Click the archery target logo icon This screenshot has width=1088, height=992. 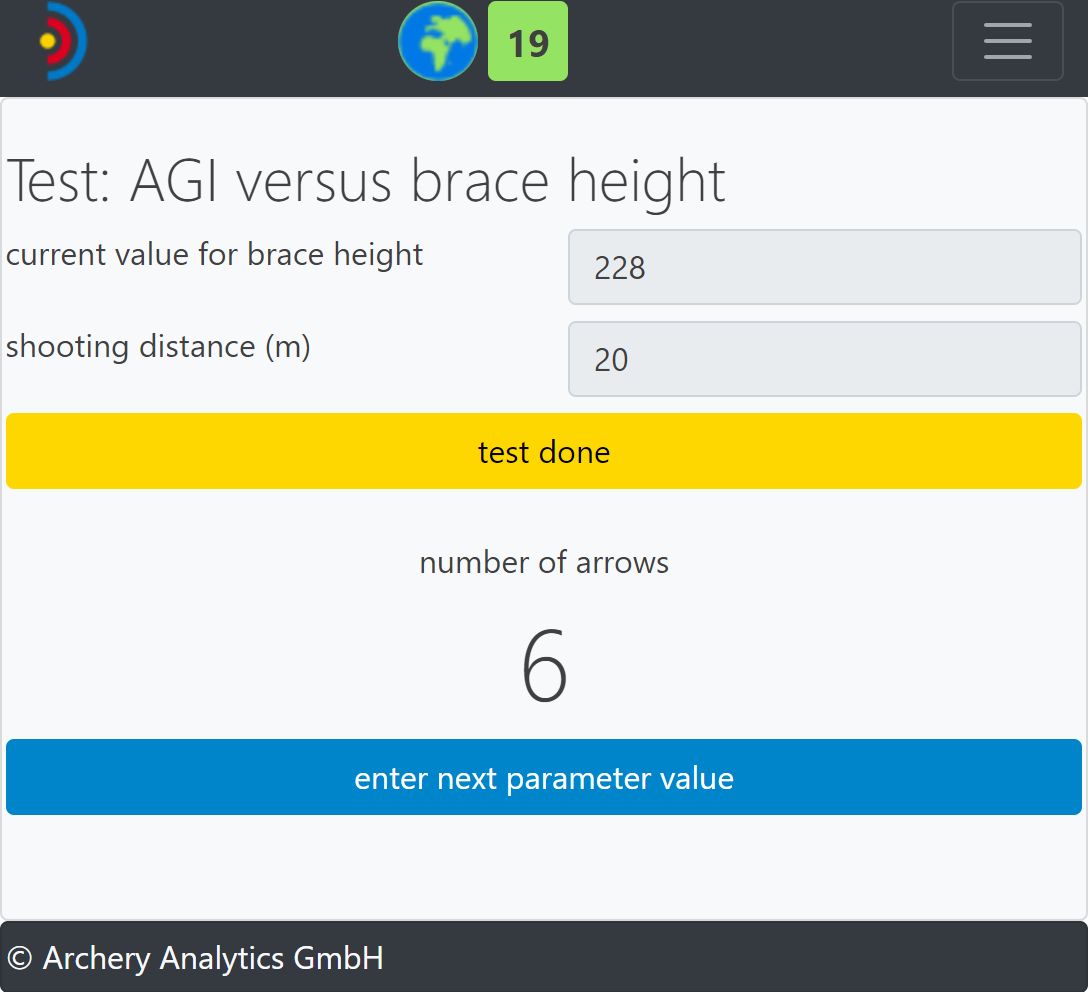62,41
